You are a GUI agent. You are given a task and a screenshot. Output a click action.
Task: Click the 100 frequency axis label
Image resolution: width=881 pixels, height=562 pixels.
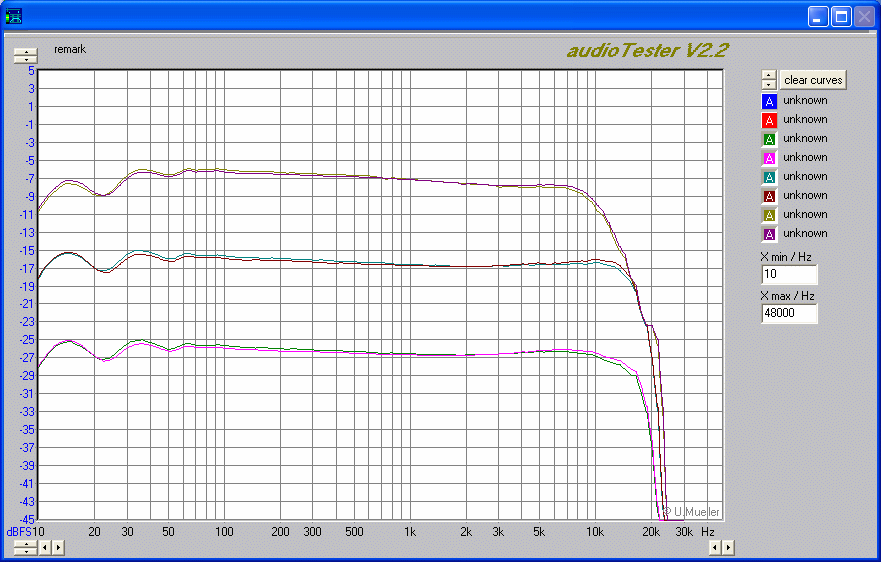224,532
